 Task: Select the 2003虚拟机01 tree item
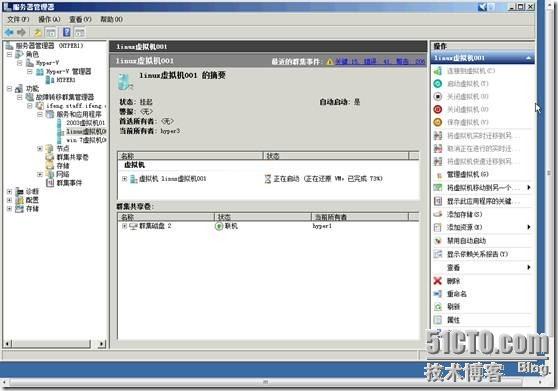click(85, 123)
